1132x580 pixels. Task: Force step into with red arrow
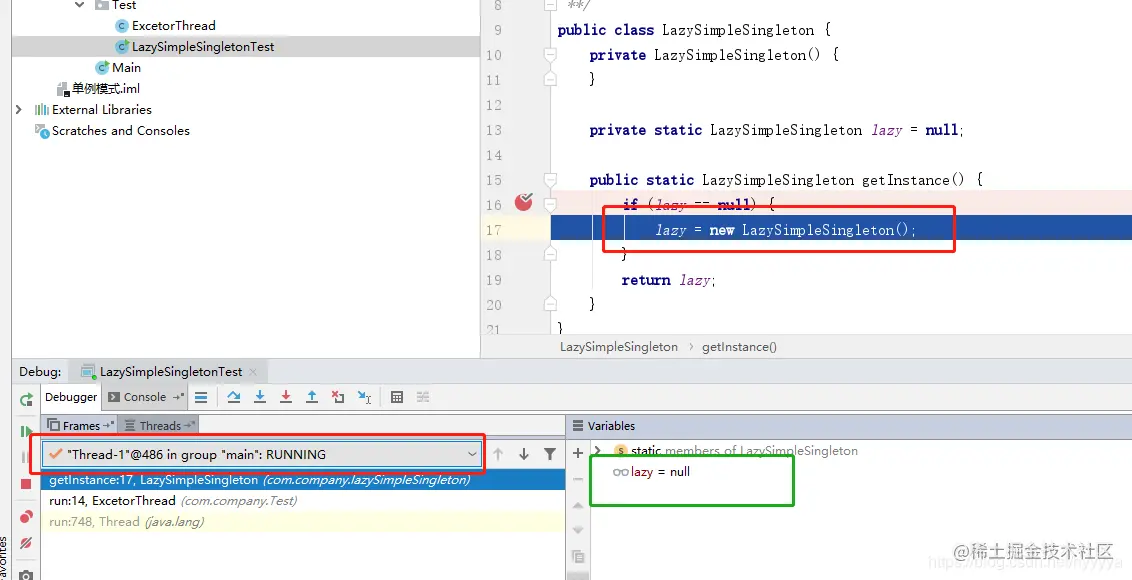[286, 397]
